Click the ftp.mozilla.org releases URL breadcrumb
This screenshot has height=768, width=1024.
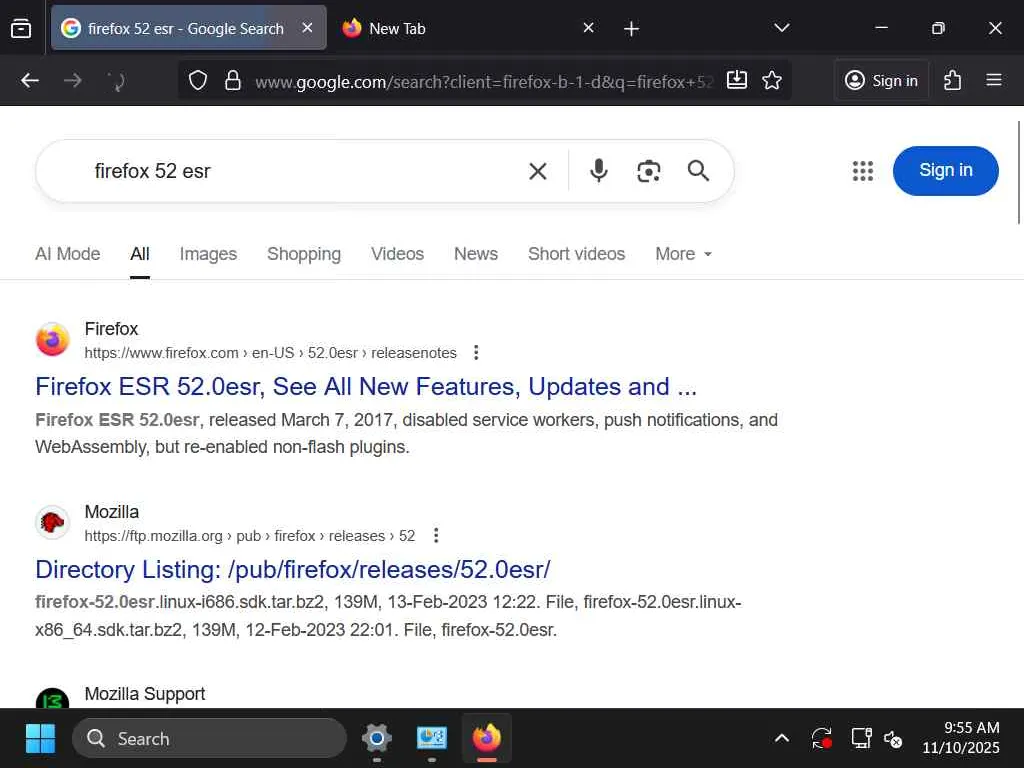pos(249,536)
